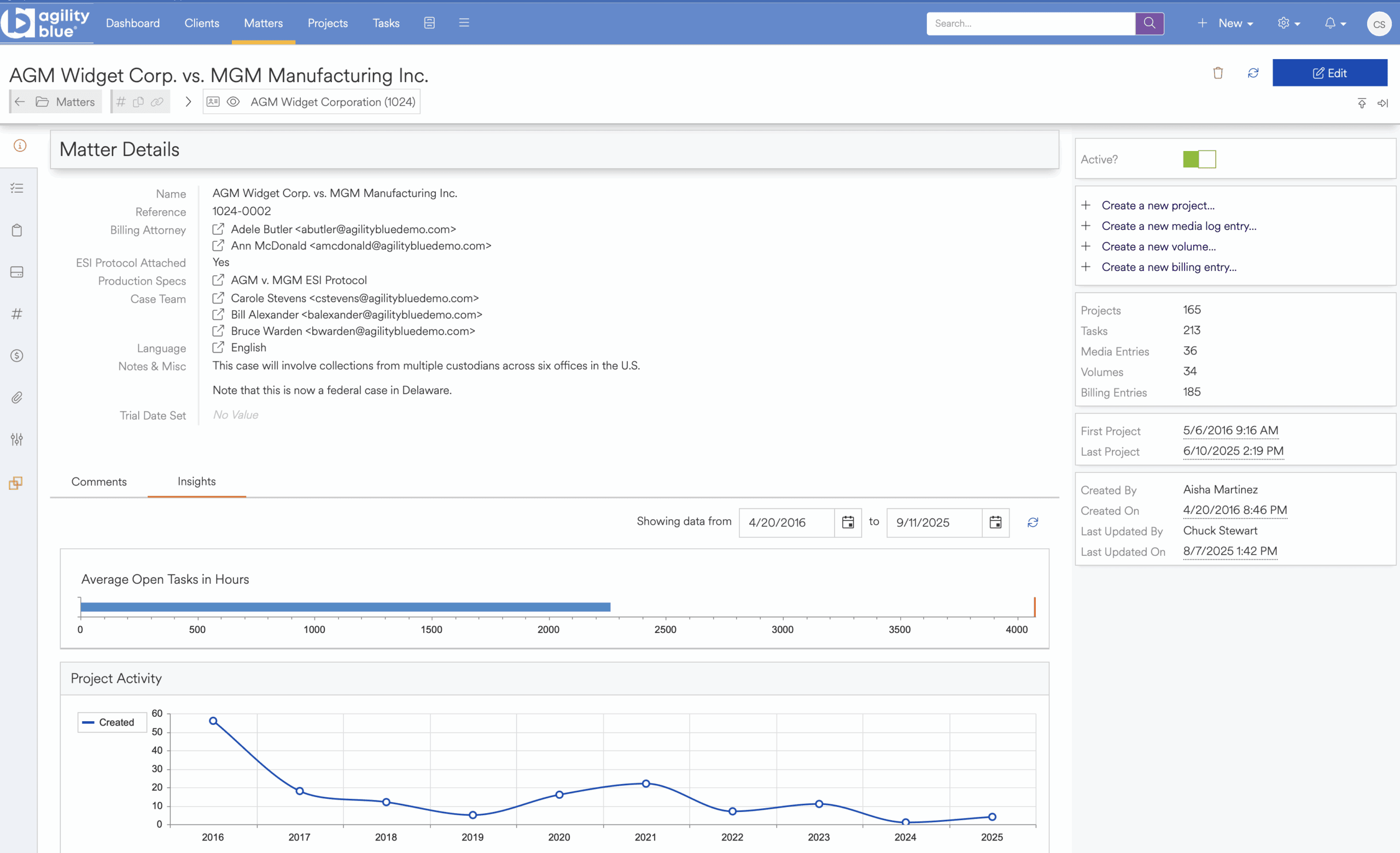Open the start date calendar picker
Viewport: 1400px width, 853px height.
[848, 523]
